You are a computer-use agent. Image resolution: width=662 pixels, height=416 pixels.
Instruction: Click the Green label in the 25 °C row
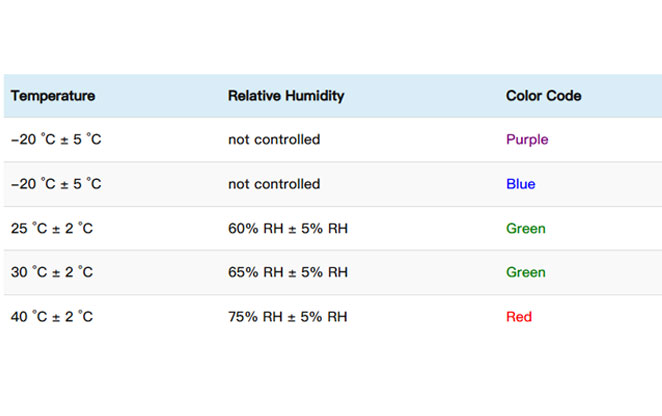[526, 228]
